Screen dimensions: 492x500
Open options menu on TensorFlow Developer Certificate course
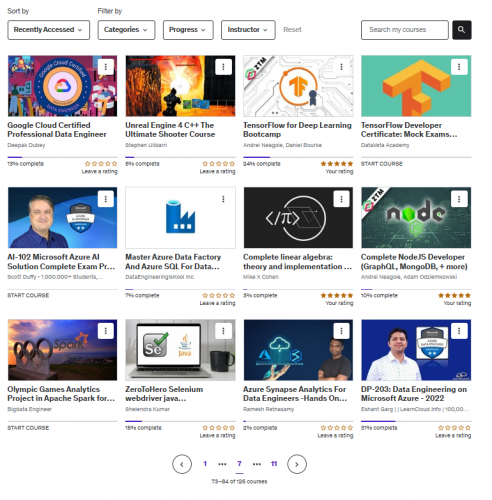click(459, 67)
